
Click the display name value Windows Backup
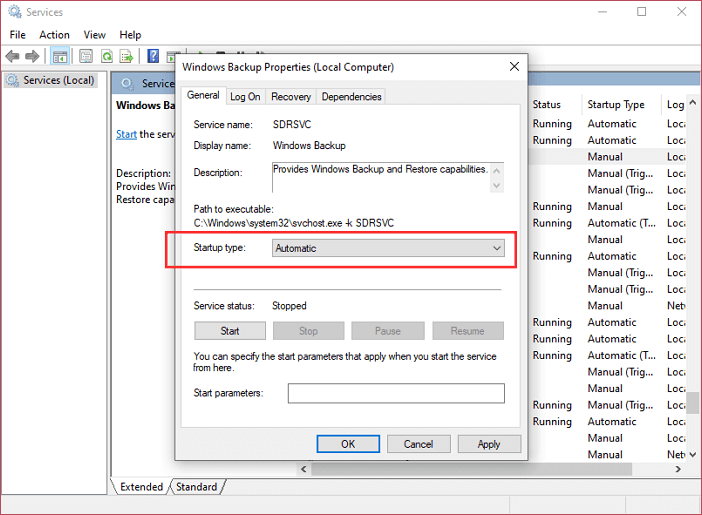point(309,146)
